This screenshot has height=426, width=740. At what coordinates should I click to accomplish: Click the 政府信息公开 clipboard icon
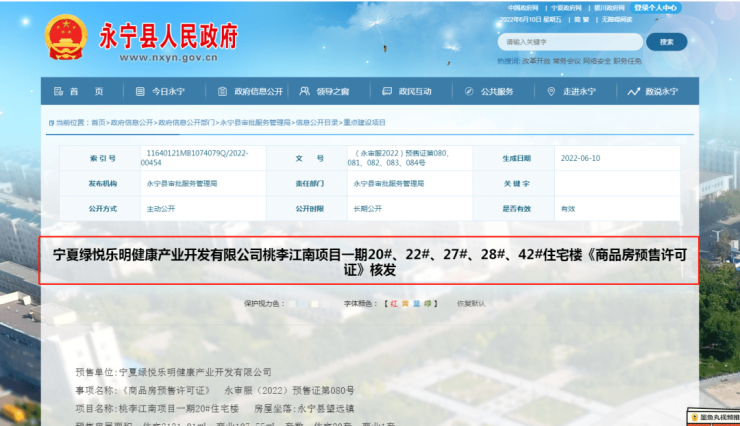[x=222, y=92]
